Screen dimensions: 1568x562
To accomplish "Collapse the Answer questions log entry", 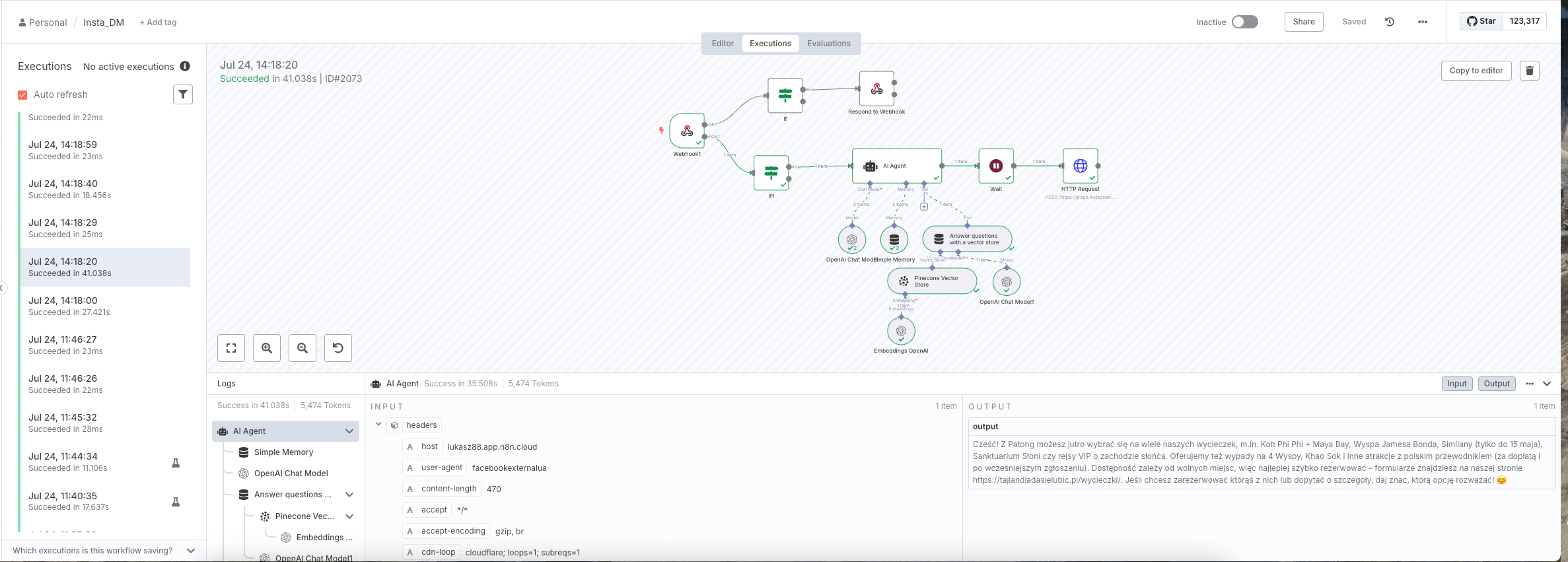I will tap(349, 495).
